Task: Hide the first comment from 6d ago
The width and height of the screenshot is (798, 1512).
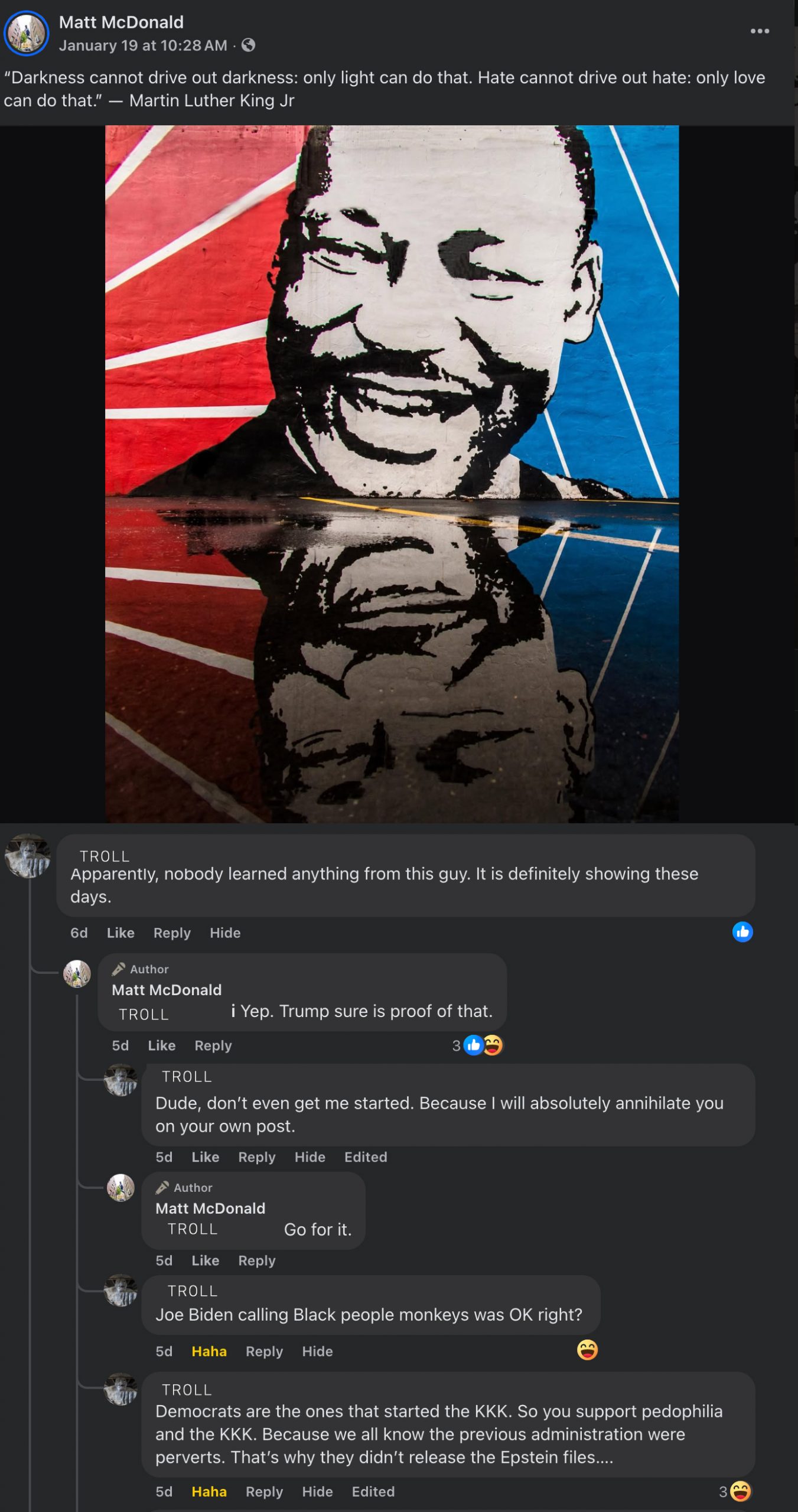Action: (225, 933)
